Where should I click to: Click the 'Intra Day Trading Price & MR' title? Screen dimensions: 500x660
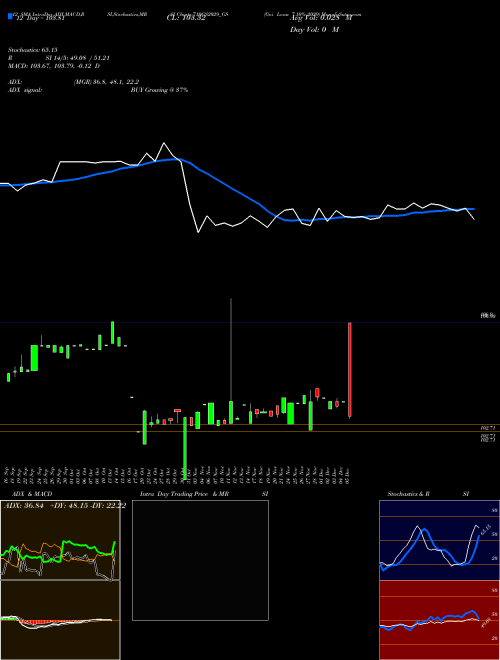[x=184, y=494]
